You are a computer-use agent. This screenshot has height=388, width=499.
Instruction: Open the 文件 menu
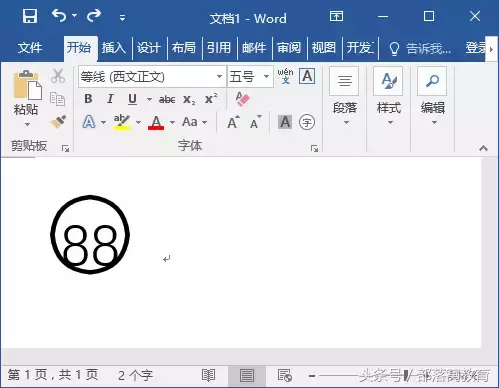(30, 48)
